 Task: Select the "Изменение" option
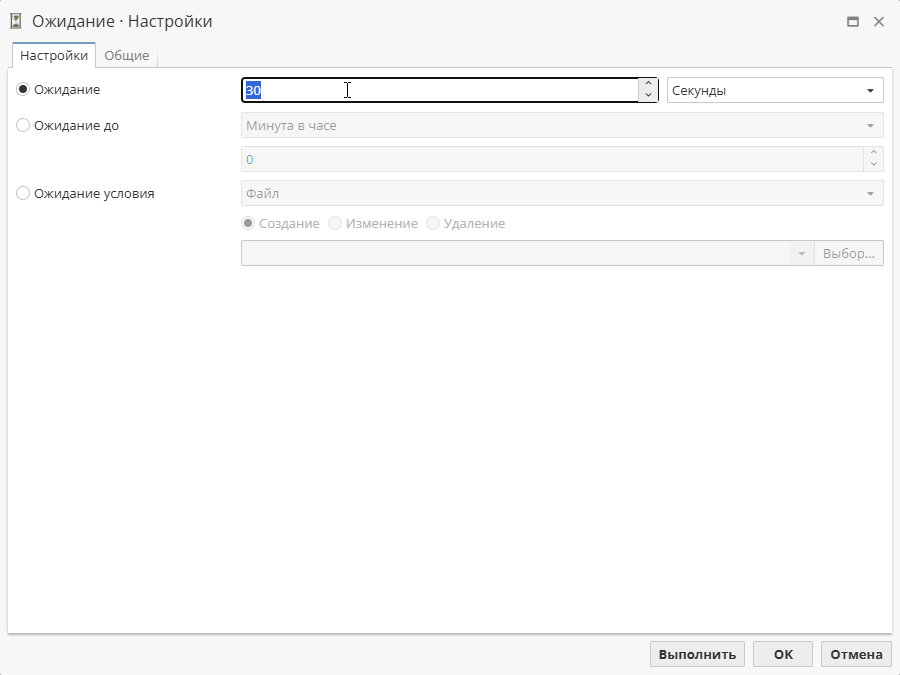[x=335, y=223]
